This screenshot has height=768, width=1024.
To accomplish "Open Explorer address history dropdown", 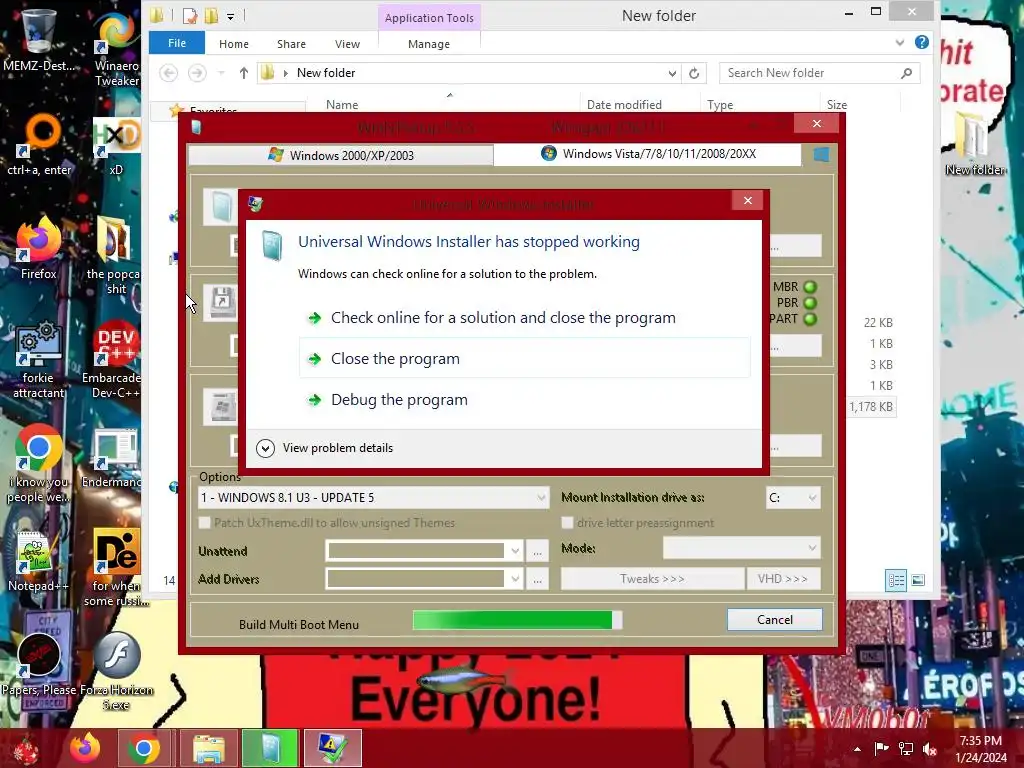I will tap(672, 73).
